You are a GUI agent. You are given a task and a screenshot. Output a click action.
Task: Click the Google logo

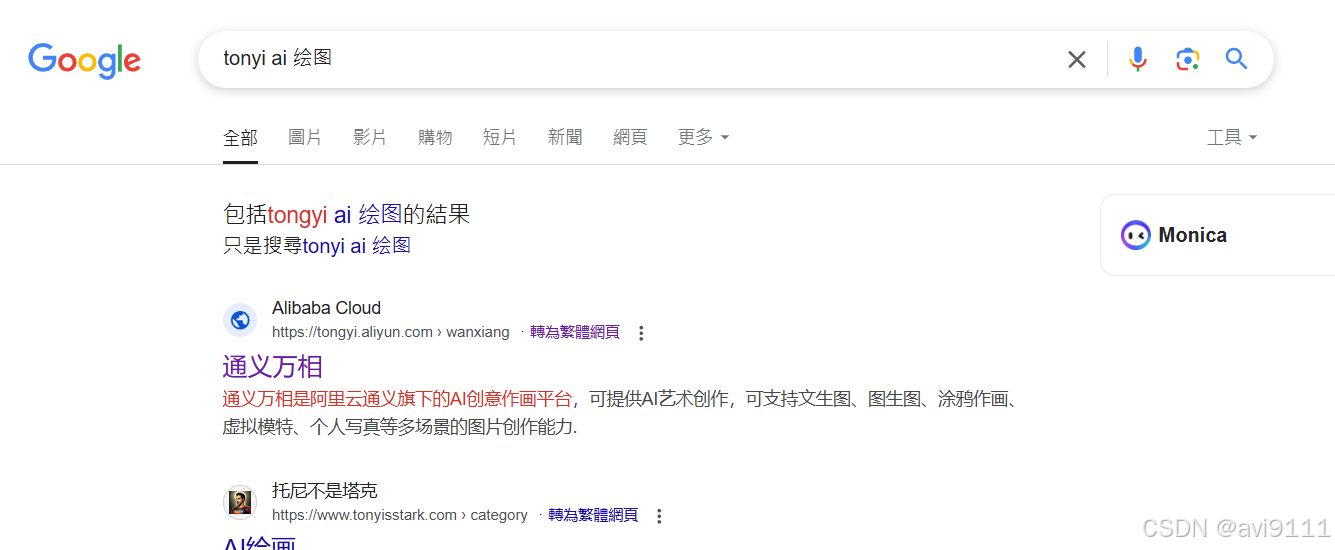[x=84, y=60]
